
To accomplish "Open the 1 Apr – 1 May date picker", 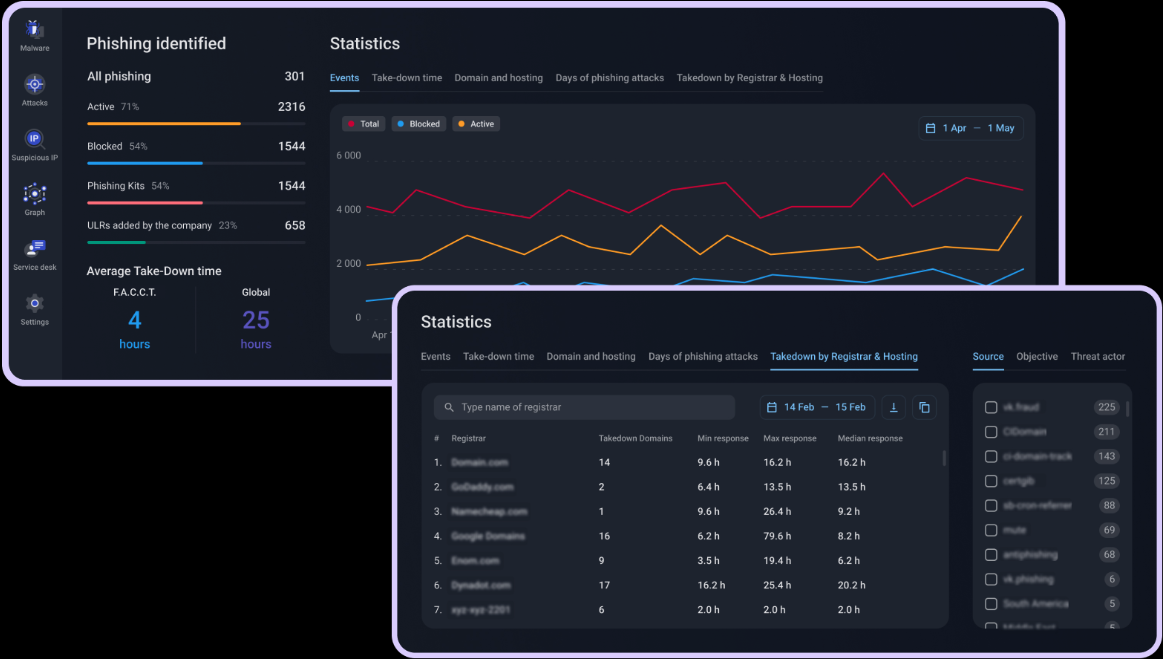I will pos(970,128).
